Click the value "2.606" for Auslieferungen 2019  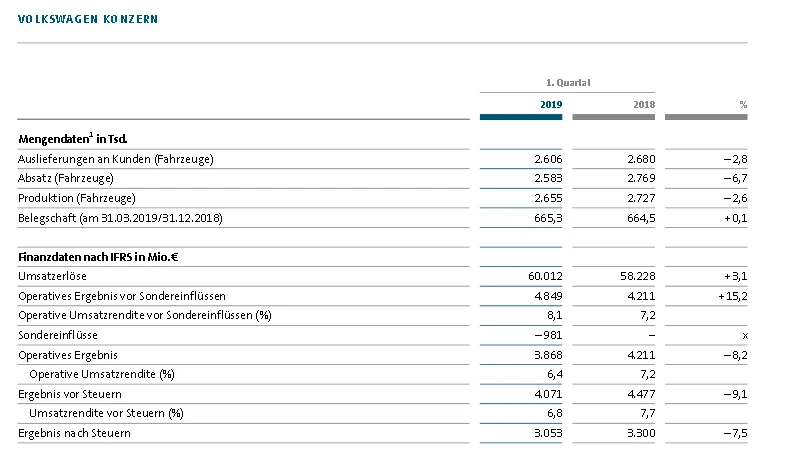tap(548, 159)
